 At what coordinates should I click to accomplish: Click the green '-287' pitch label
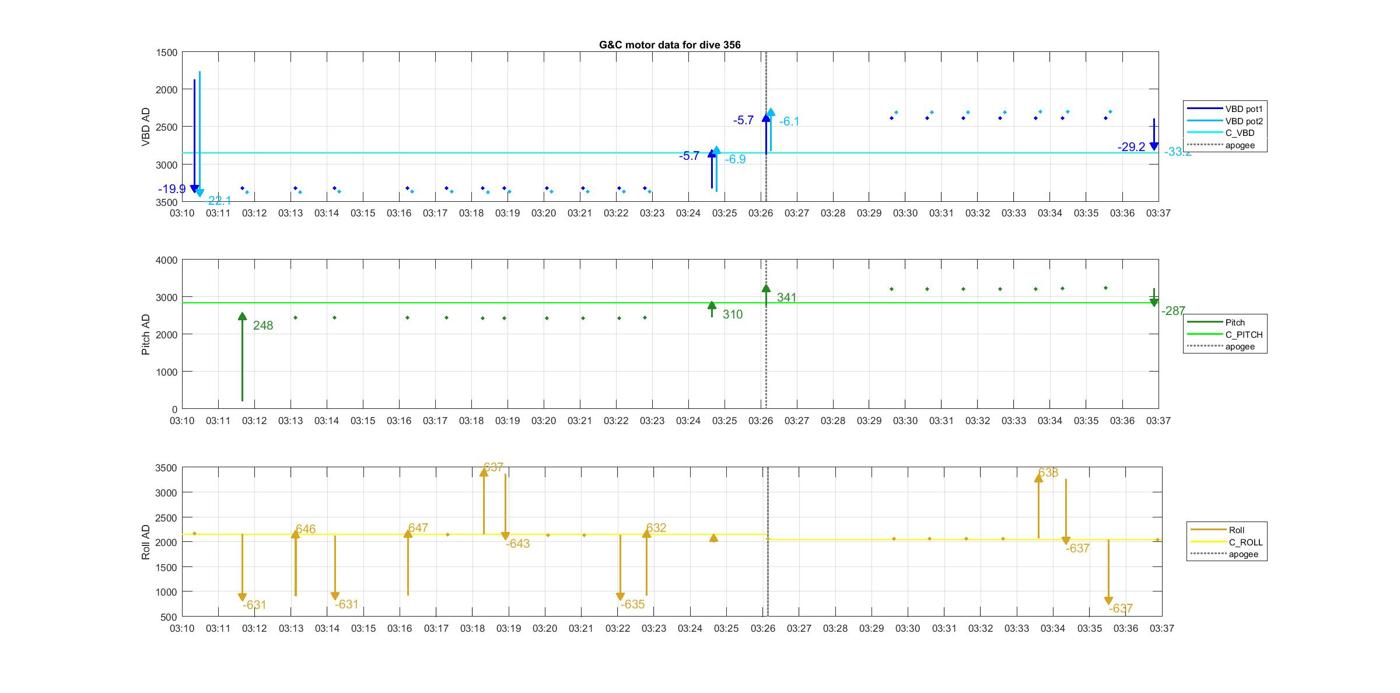tap(1173, 312)
